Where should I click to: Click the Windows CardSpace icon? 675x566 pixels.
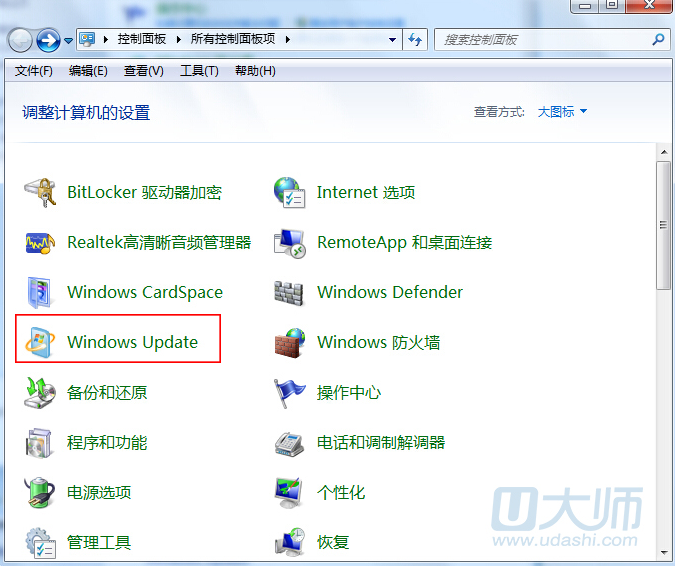39,292
